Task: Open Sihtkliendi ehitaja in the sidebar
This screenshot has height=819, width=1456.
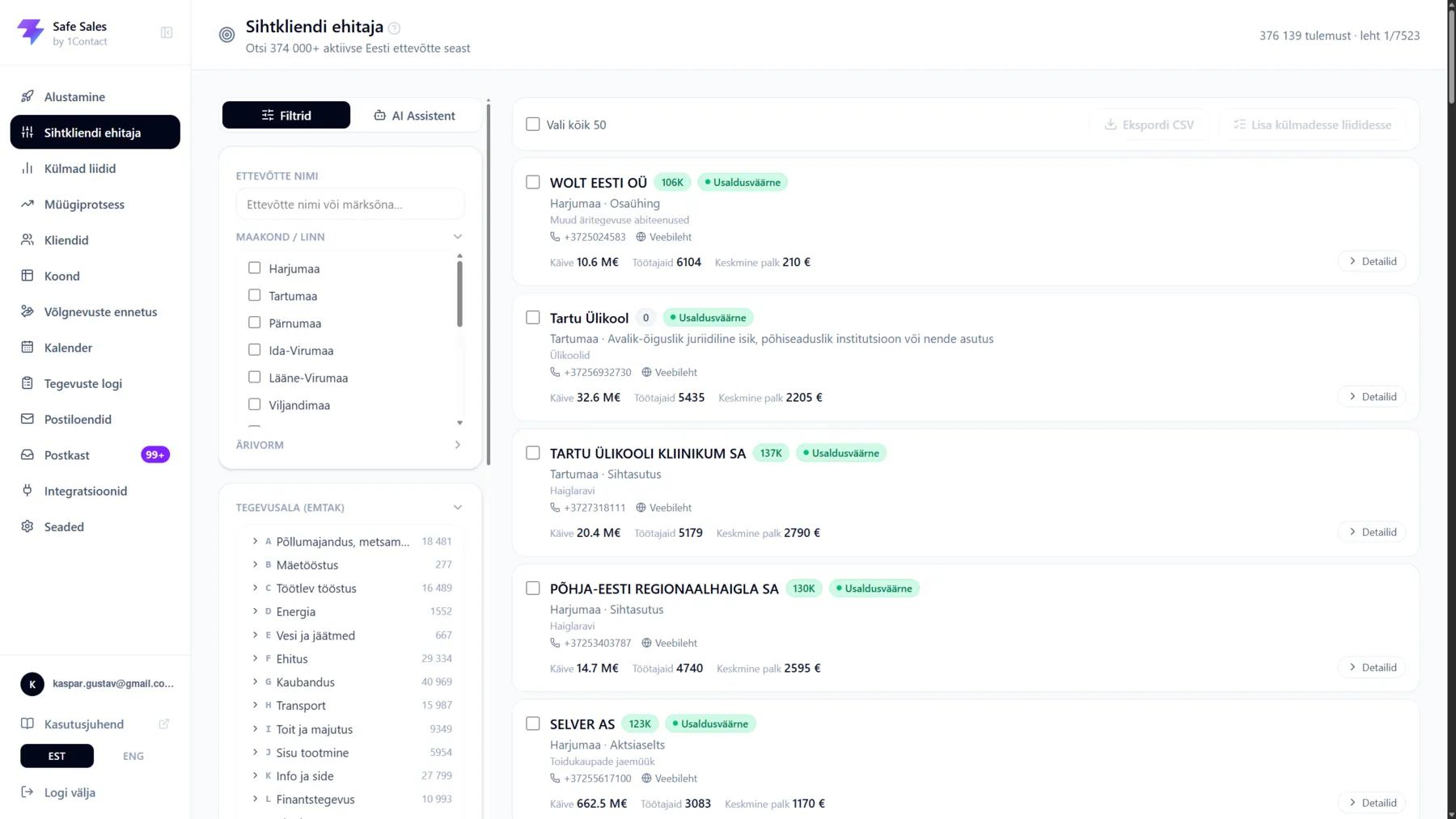Action: [x=95, y=133]
